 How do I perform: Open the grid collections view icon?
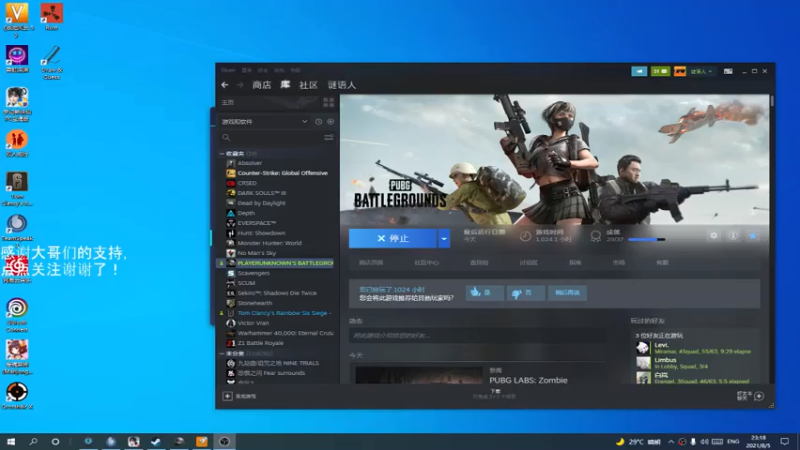pyautogui.click(x=329, y=102)
